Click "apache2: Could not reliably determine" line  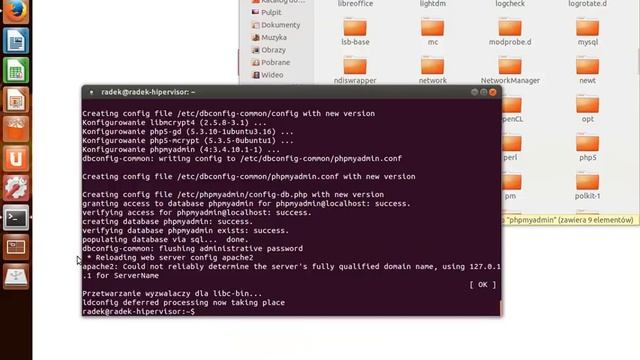coord(291,267)
